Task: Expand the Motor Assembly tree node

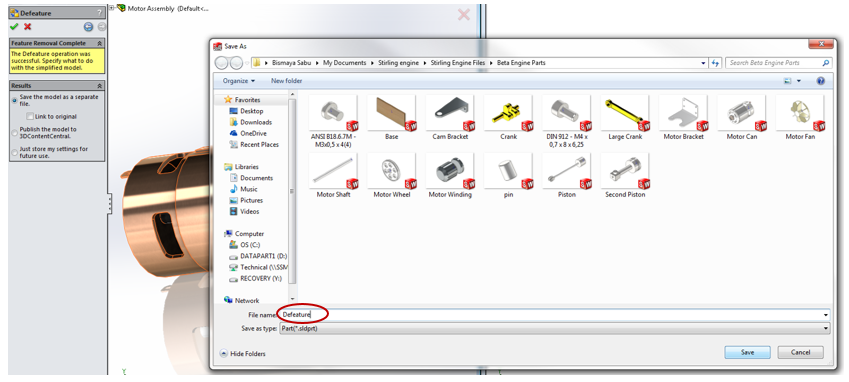Action: point(112,8)
